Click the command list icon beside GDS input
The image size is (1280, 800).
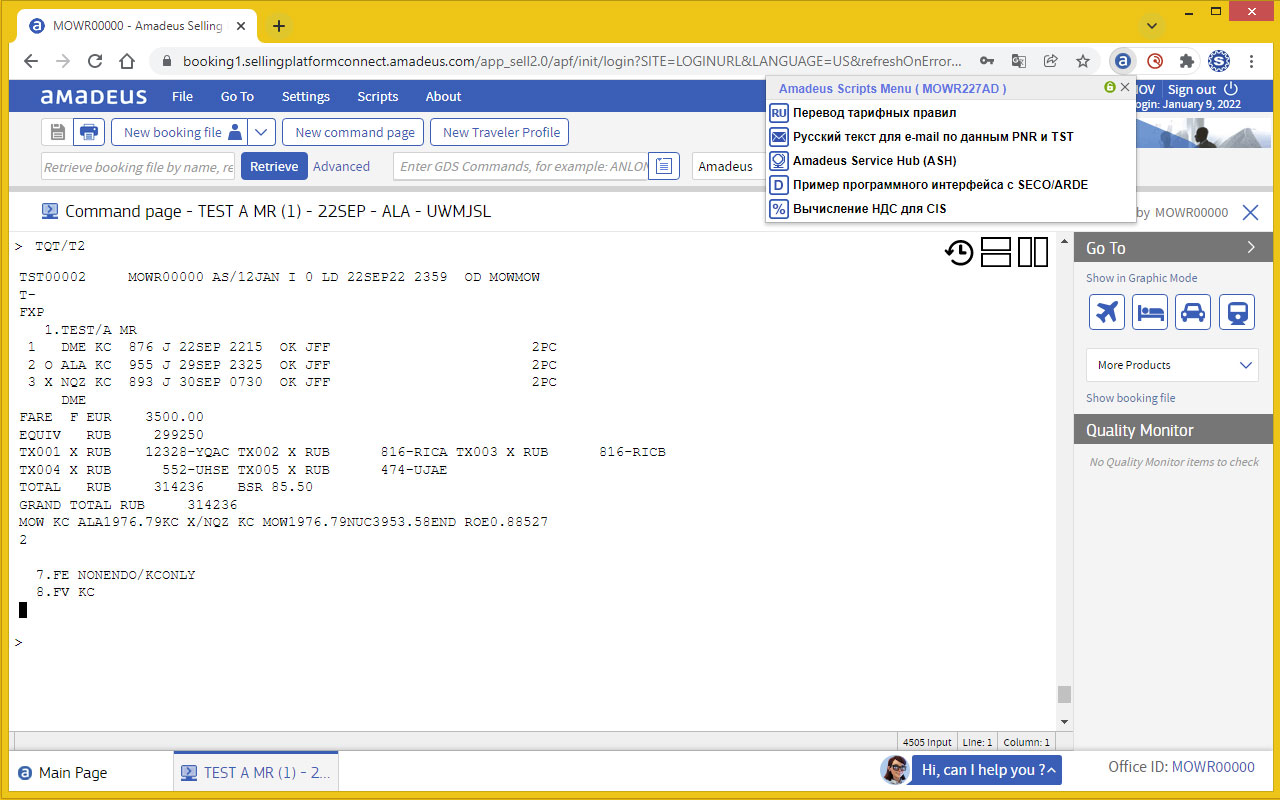[x=664, y=166]
